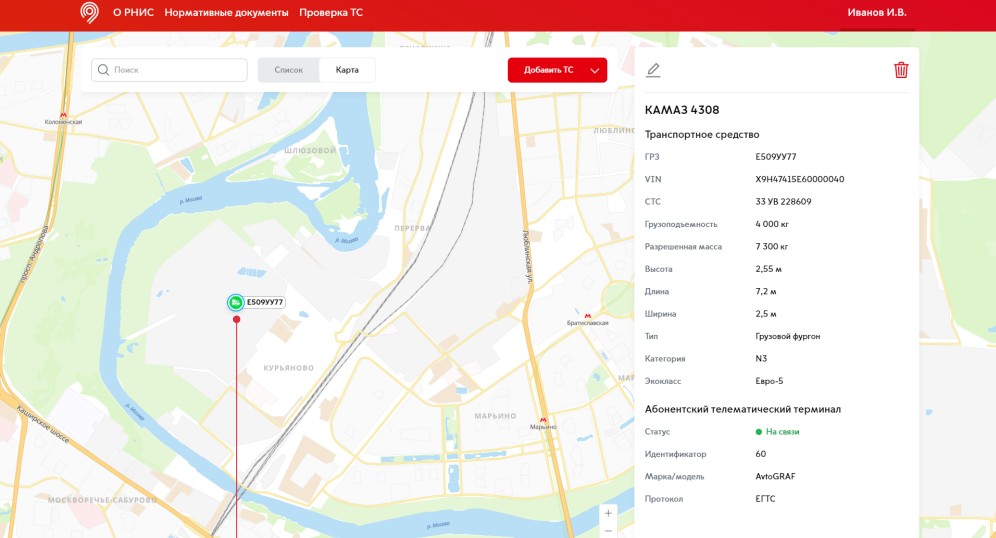Select the Категория value N3
Screen dimensions: 996x538
click(761, 359)
